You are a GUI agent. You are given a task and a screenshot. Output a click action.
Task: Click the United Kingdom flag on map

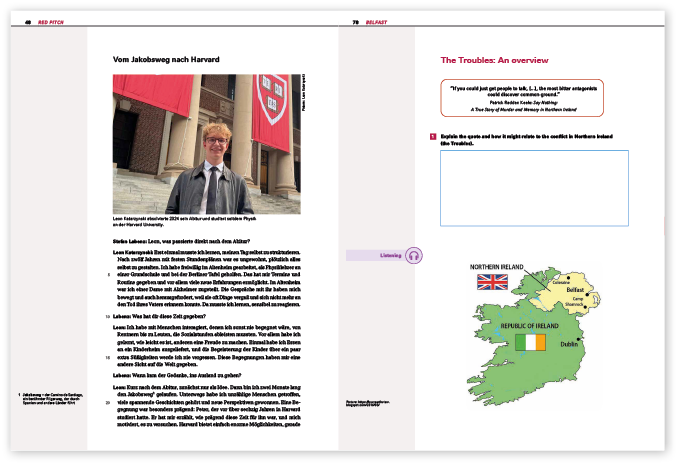click(491, 282)
